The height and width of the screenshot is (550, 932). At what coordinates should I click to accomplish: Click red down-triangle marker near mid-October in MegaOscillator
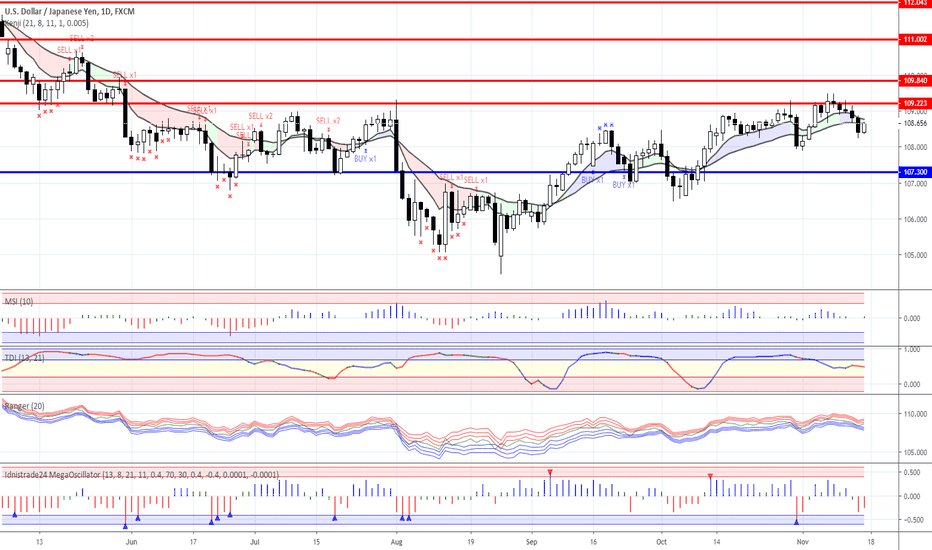[710, 477]
